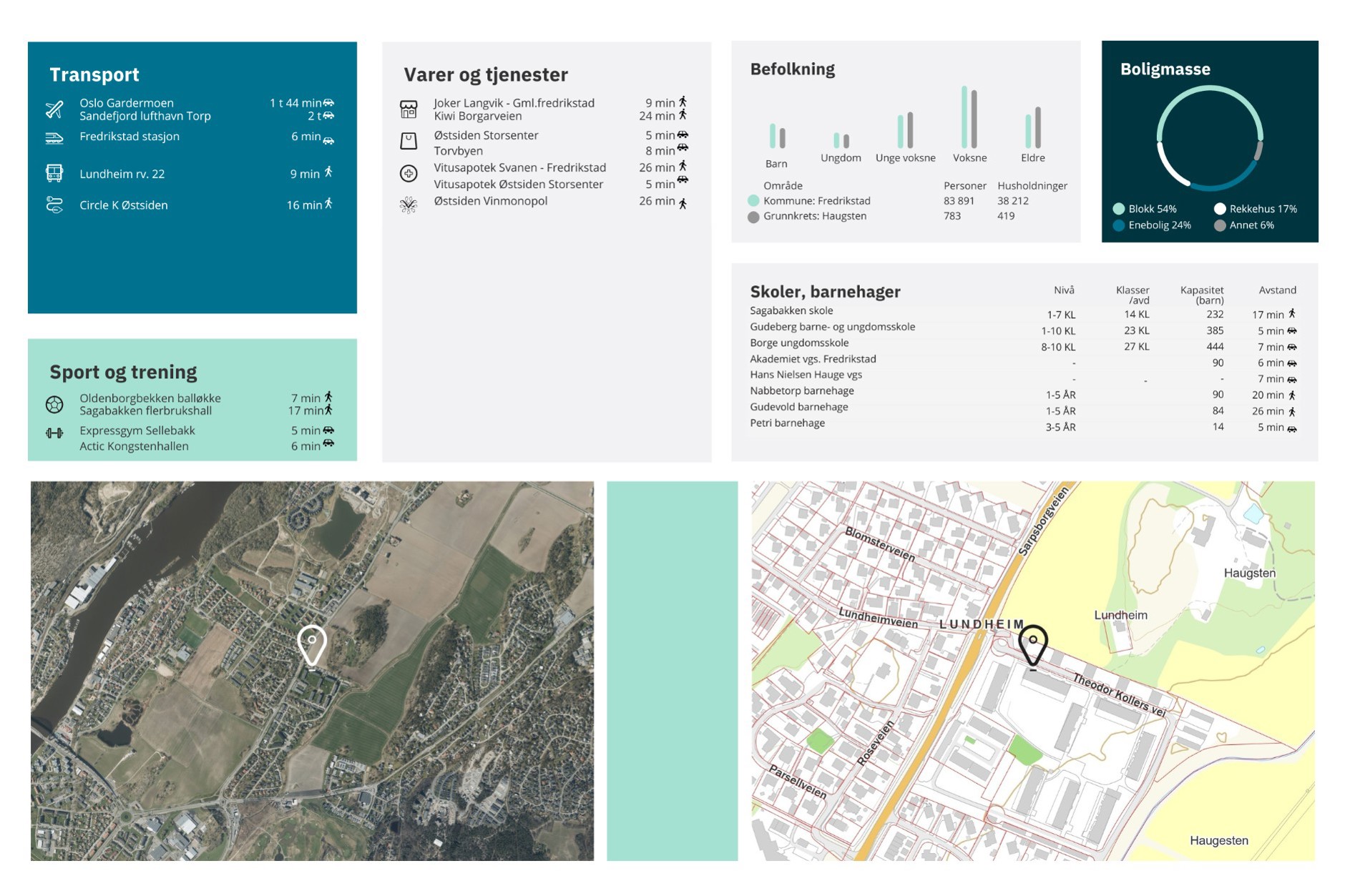Screen dimensions: 1345x896
Task: Click the Kiwi Borgarveien entry
Action: click(x=478, y=116)
